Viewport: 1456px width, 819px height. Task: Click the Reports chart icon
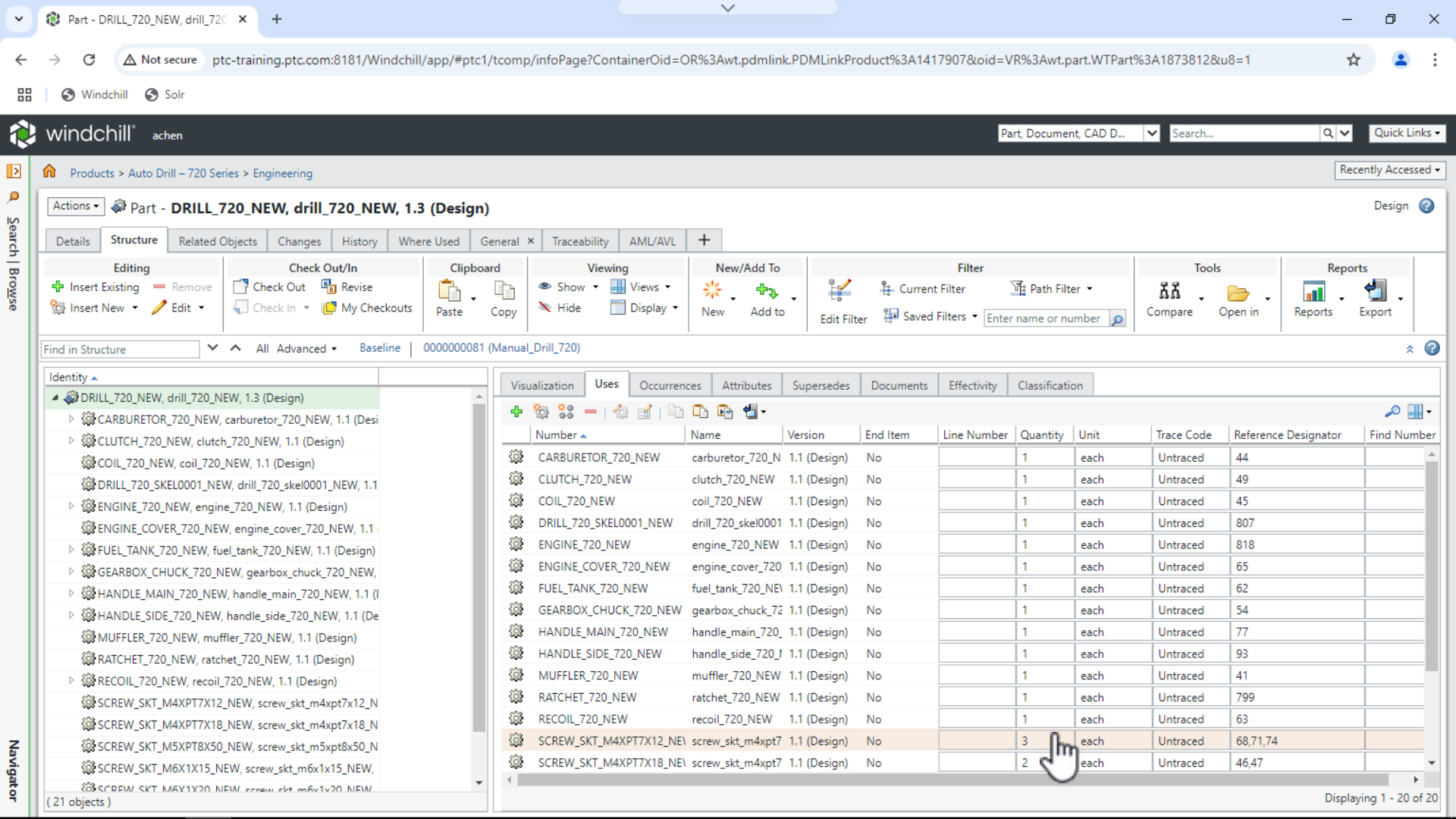pos(1313,291)
